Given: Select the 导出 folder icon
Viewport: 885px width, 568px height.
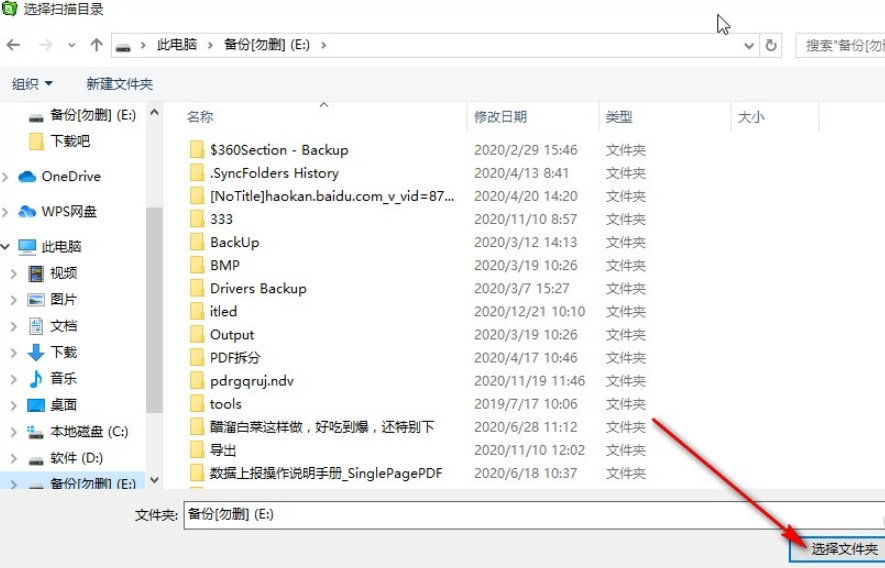Looking at the screenshot, I should point(197,451).
